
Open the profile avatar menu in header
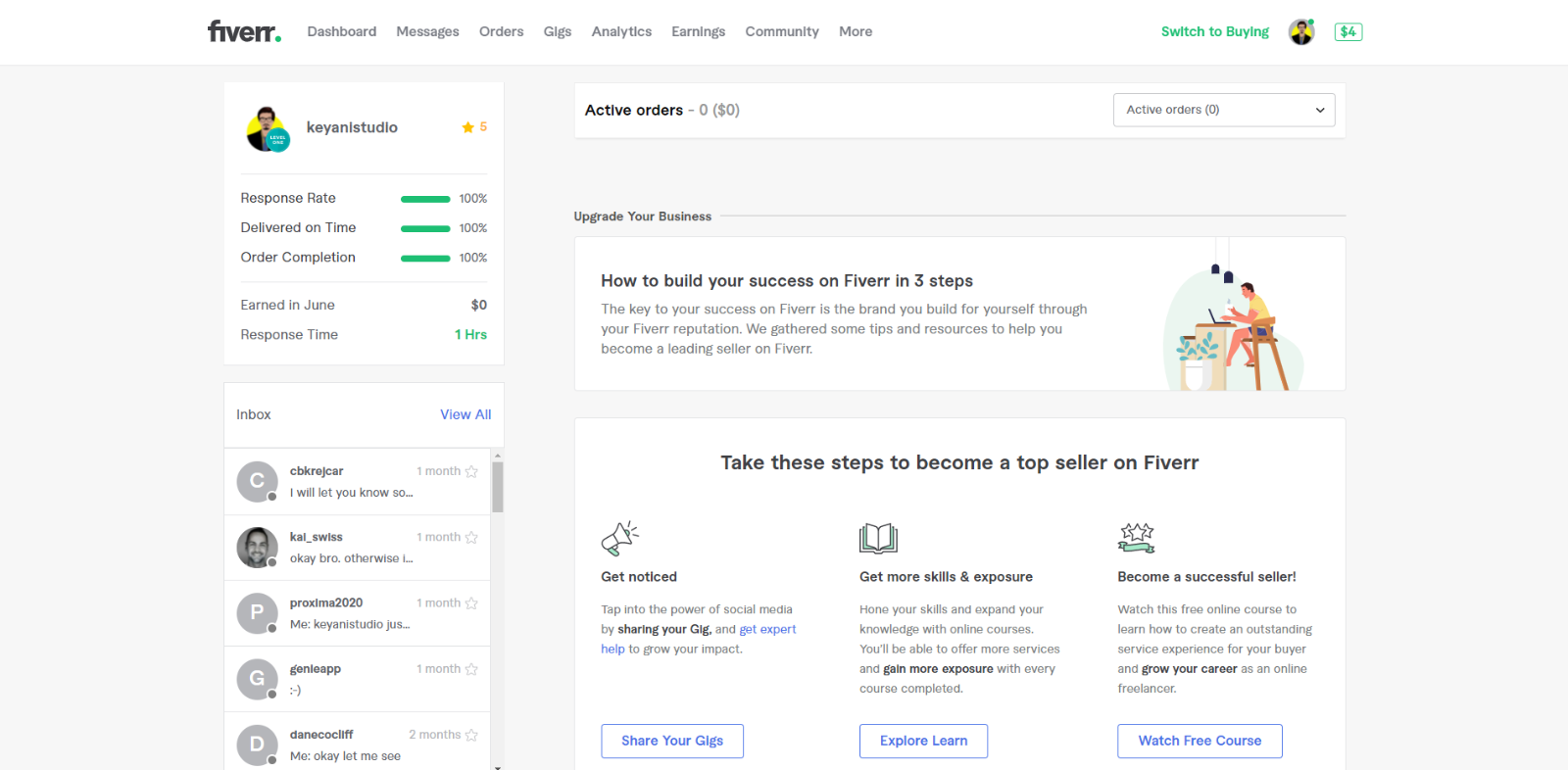tap(1301, 31)
